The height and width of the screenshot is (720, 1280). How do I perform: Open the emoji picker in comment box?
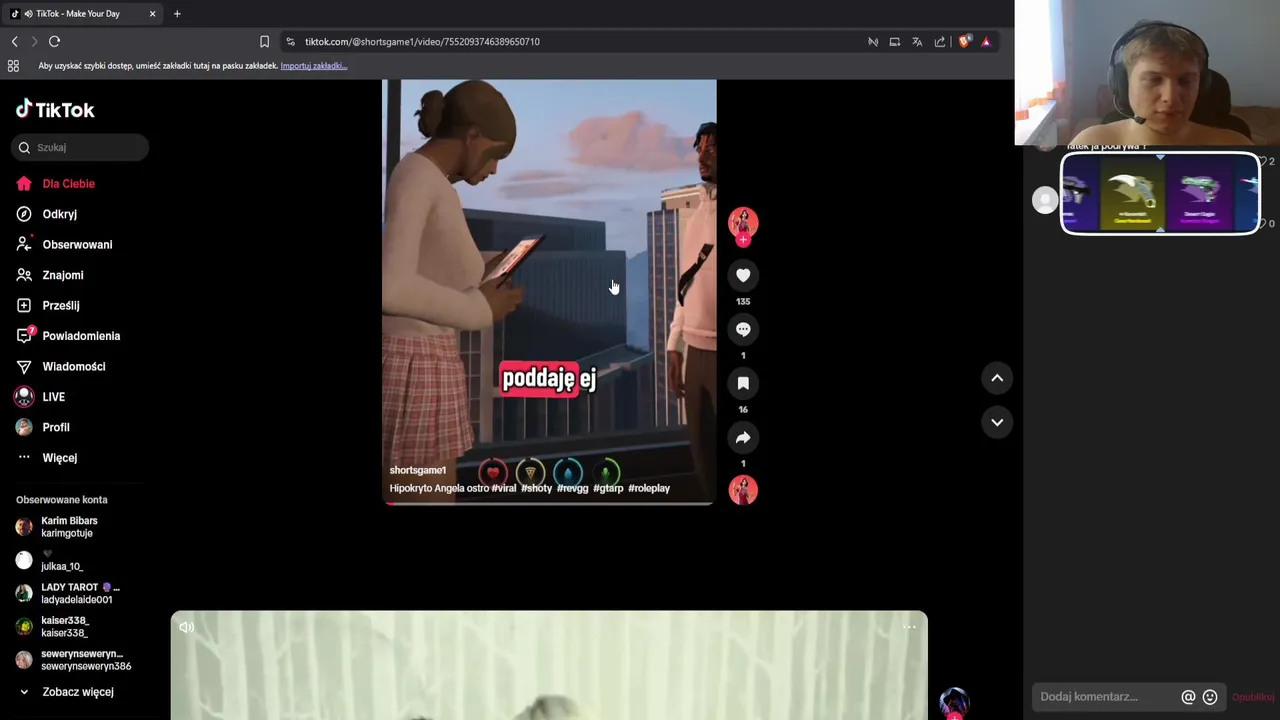tap(1210, 697)
